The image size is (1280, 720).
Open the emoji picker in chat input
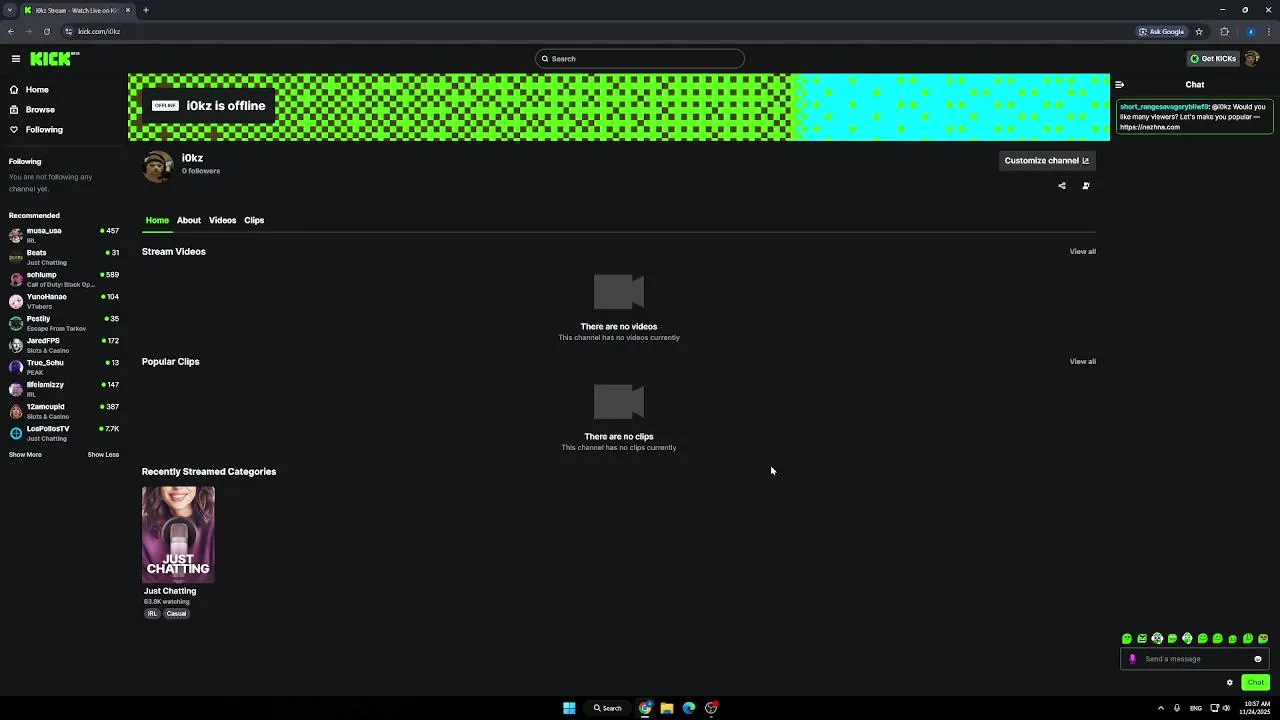(1258, 659)
